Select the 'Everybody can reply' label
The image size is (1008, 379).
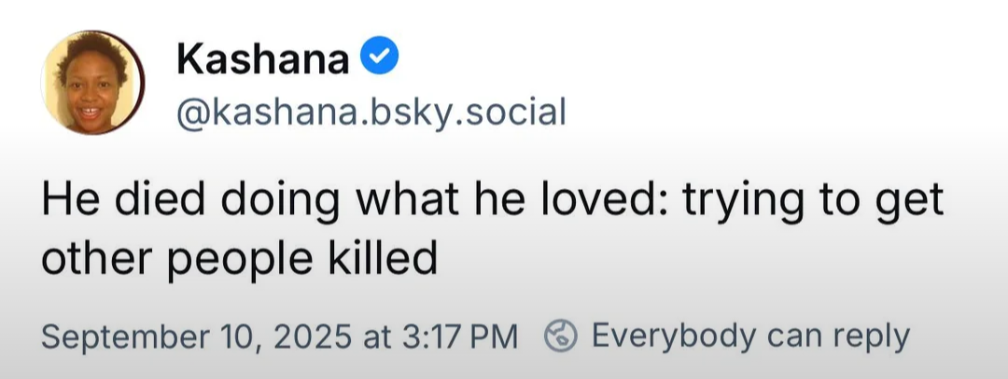click(750, 337)
